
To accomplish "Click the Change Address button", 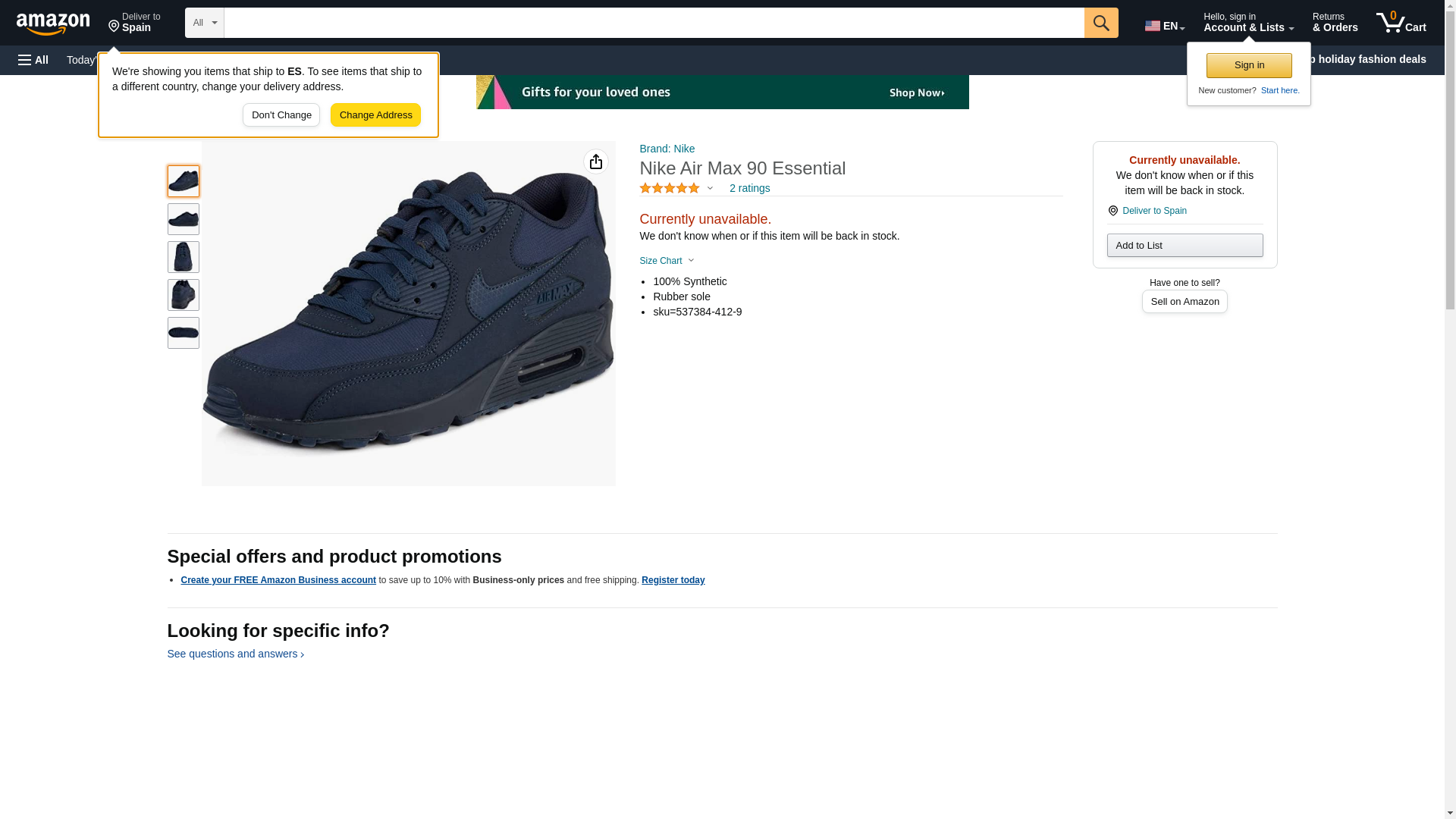I will (375, 115).
